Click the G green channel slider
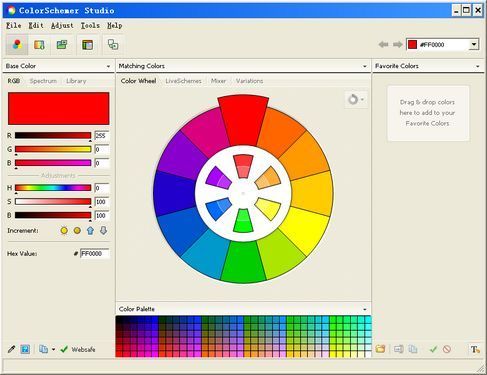The width and height of the screenshot is (487, 375). tap(53, 149)
